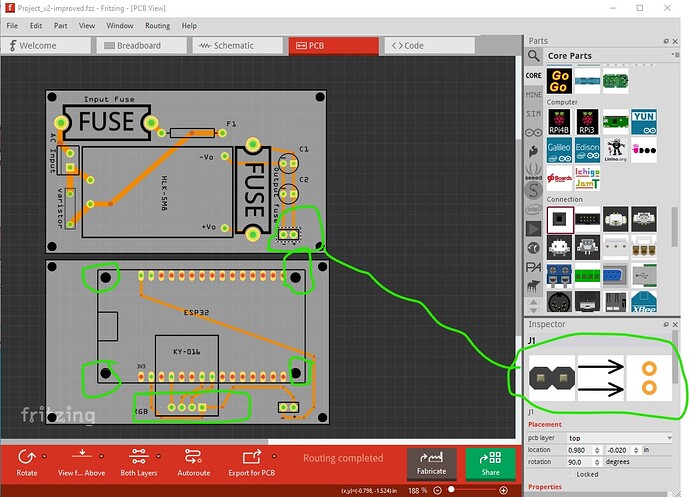Open the File menu
The image size is (689, 497).
click(12, 25)
